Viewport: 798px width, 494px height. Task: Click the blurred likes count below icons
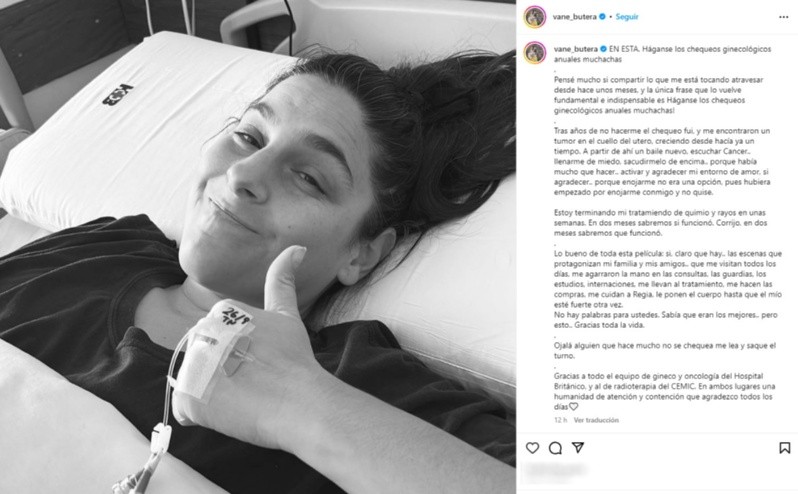click(556, 470)
